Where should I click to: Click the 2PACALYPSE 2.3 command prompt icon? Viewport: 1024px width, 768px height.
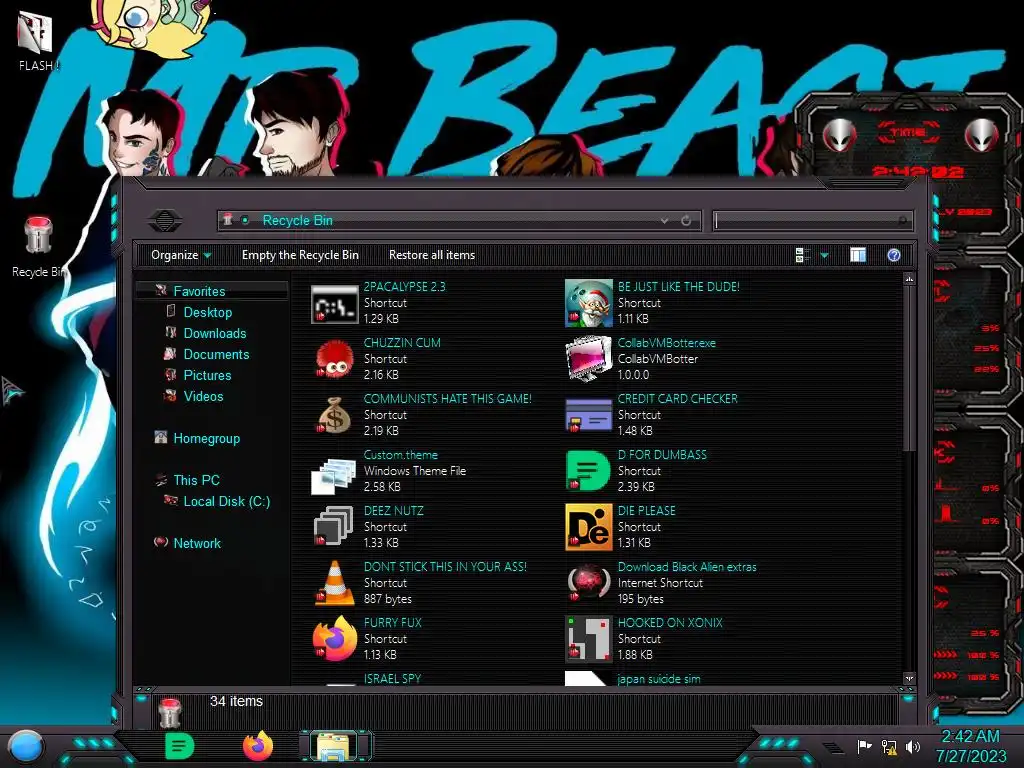334,304
